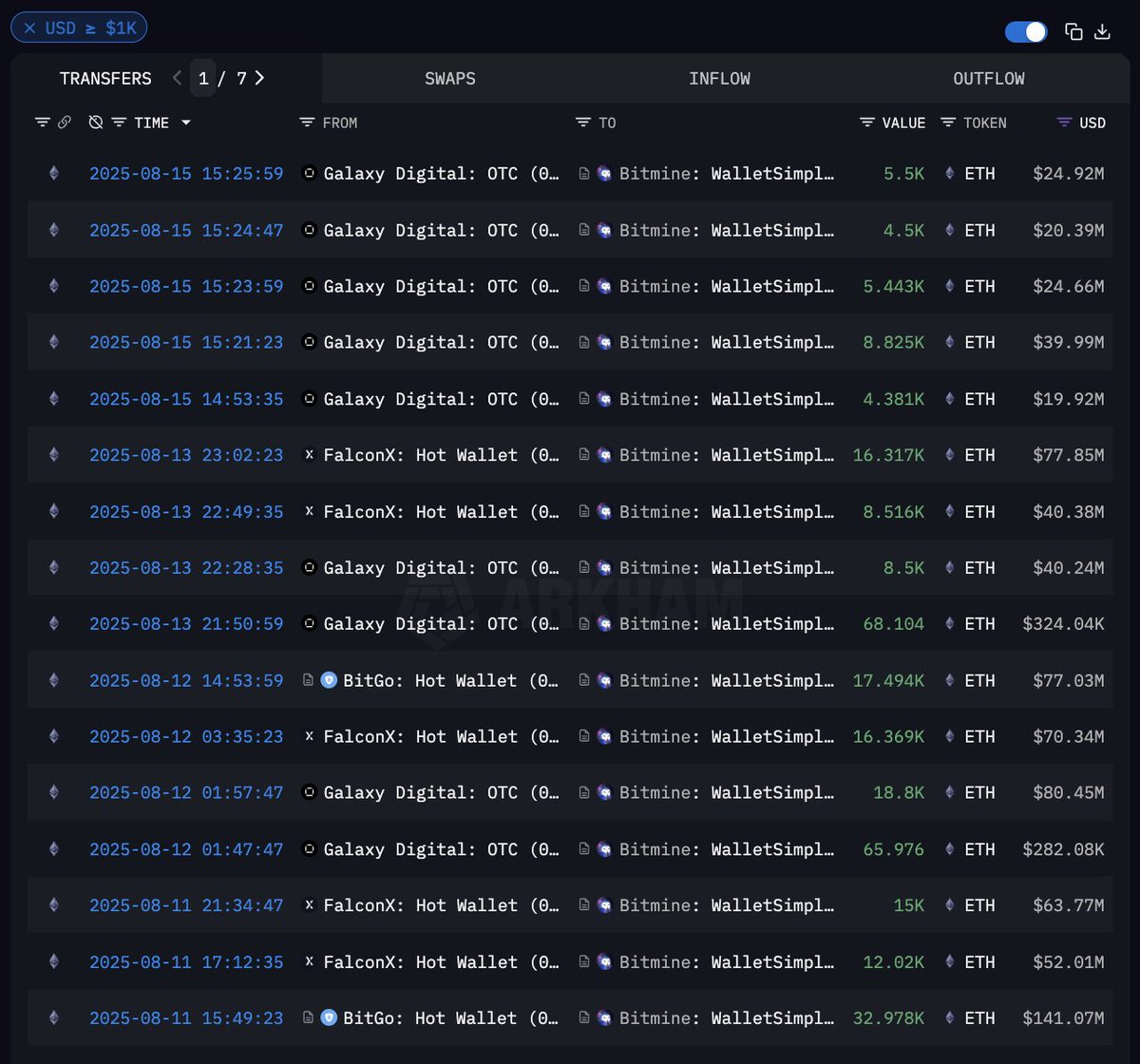This screenshot has width=1140, height=1064.
Task: Click the $80.45M USD amount
Action: [x=1069, y=792]
